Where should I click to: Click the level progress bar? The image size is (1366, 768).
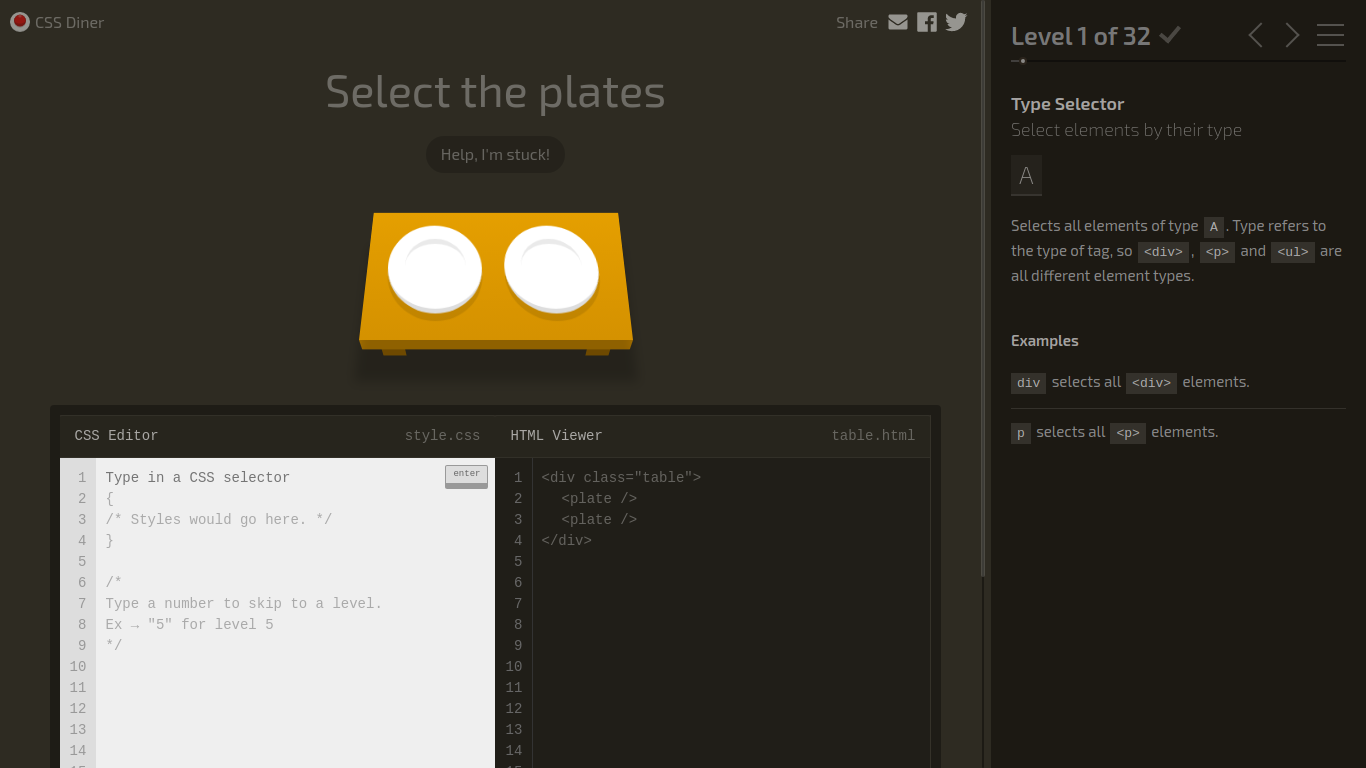1178,61
